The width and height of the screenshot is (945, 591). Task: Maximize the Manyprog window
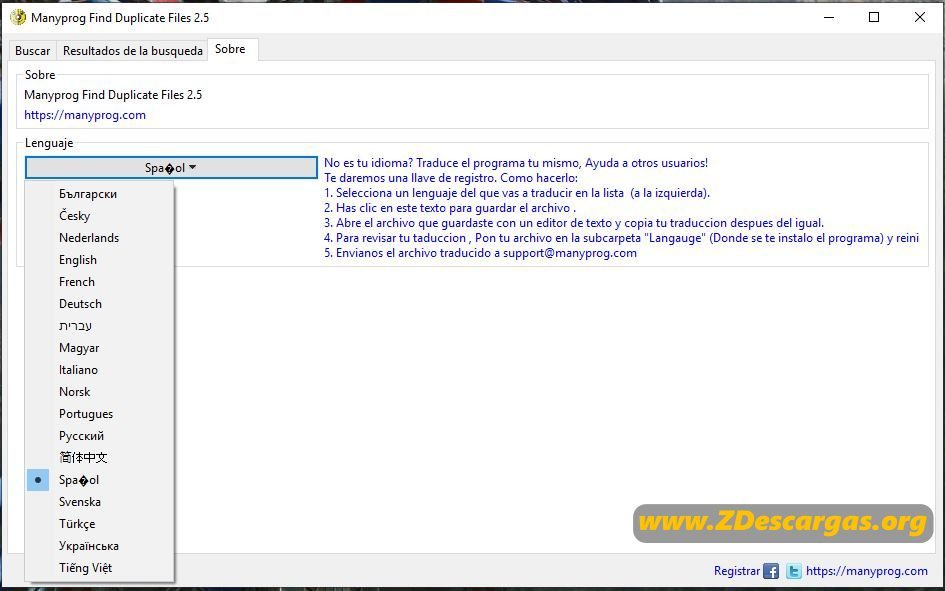pos(874,17)
